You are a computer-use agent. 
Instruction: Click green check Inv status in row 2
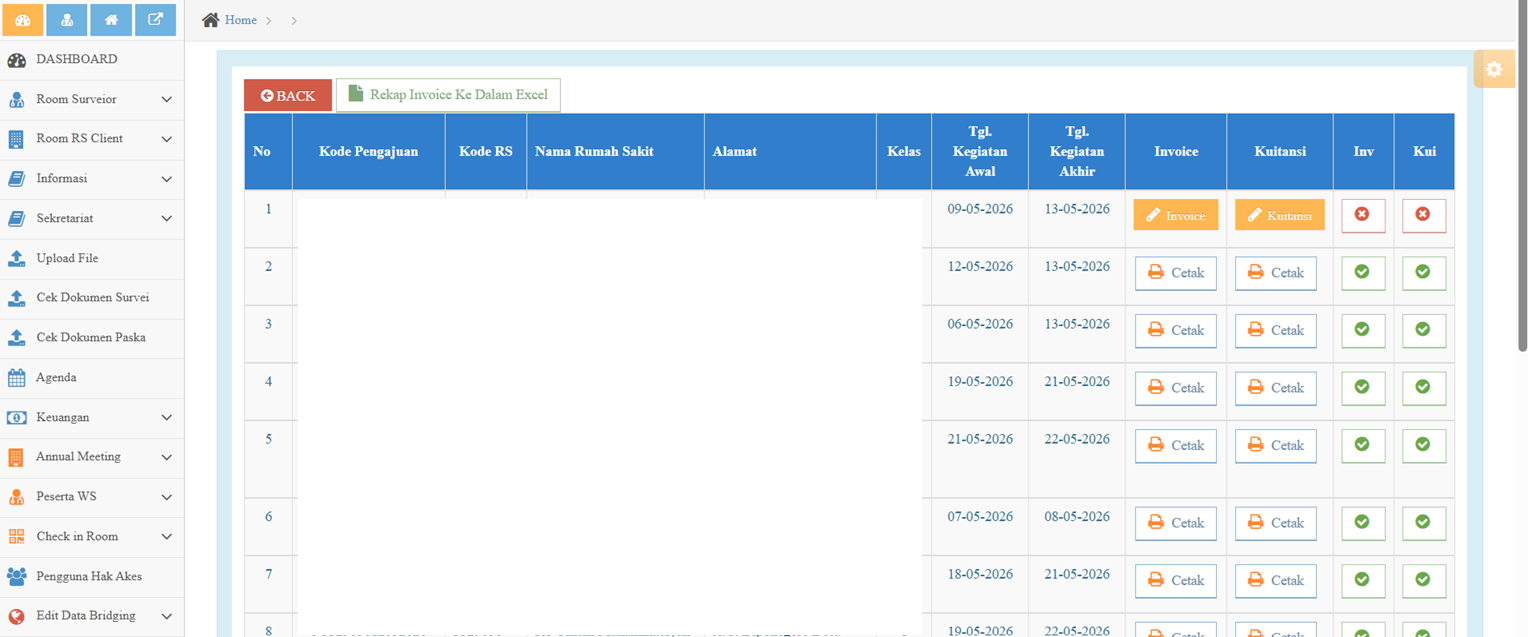[x=1362, y=272]
